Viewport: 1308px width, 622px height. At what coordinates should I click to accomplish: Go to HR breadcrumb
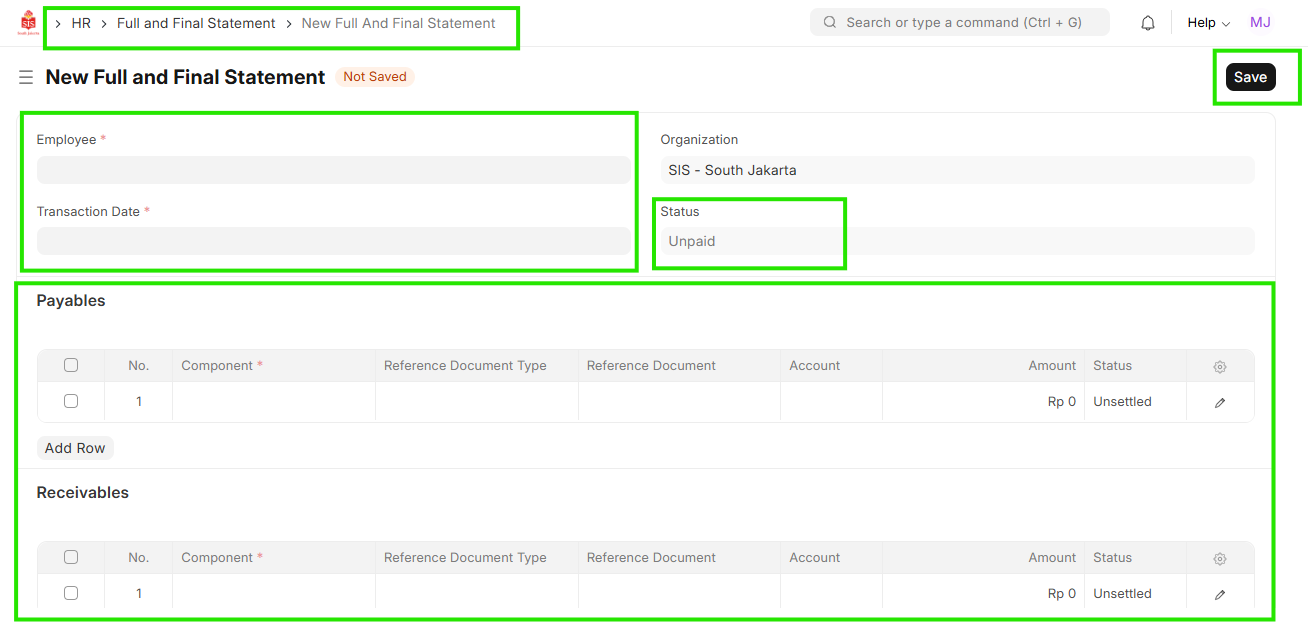coord(81,23)
